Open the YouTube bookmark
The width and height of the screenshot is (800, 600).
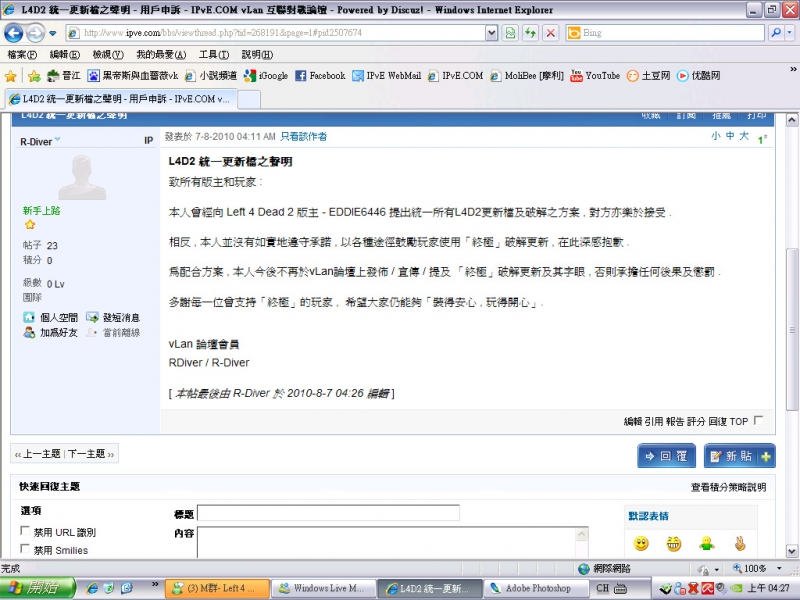click(x=595, y=76)
